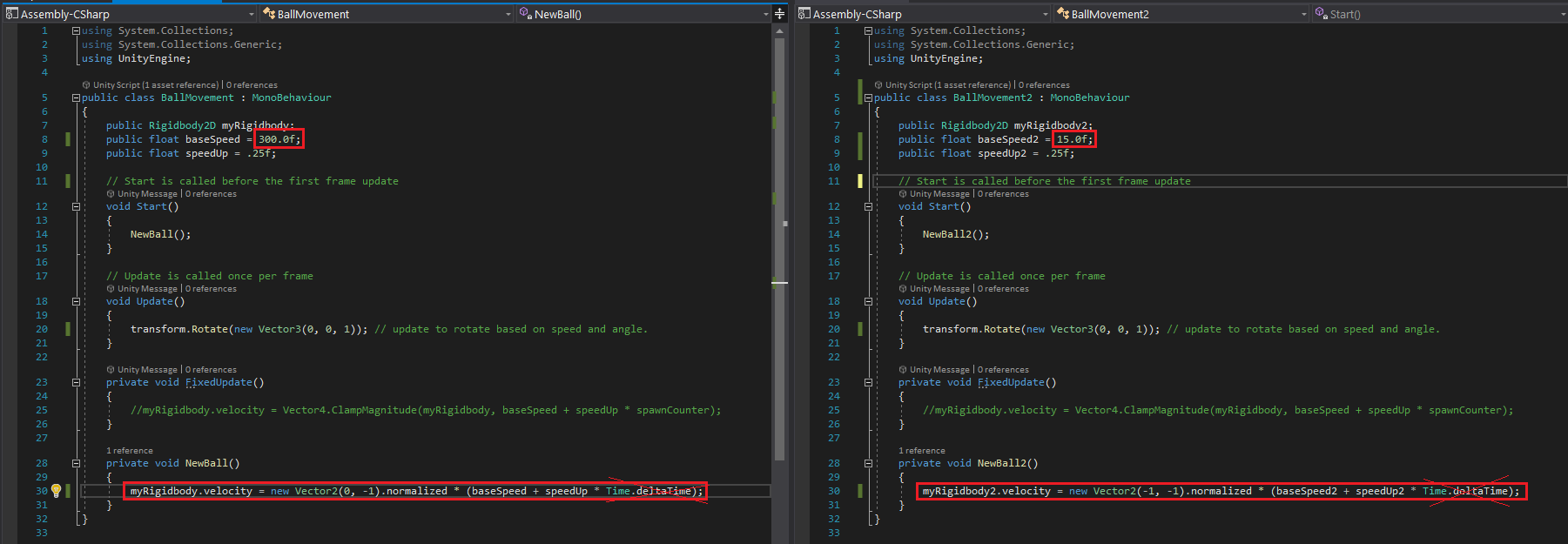Open the BallMovement class dropdown
1568x544 pixels.
coord(387,14)
